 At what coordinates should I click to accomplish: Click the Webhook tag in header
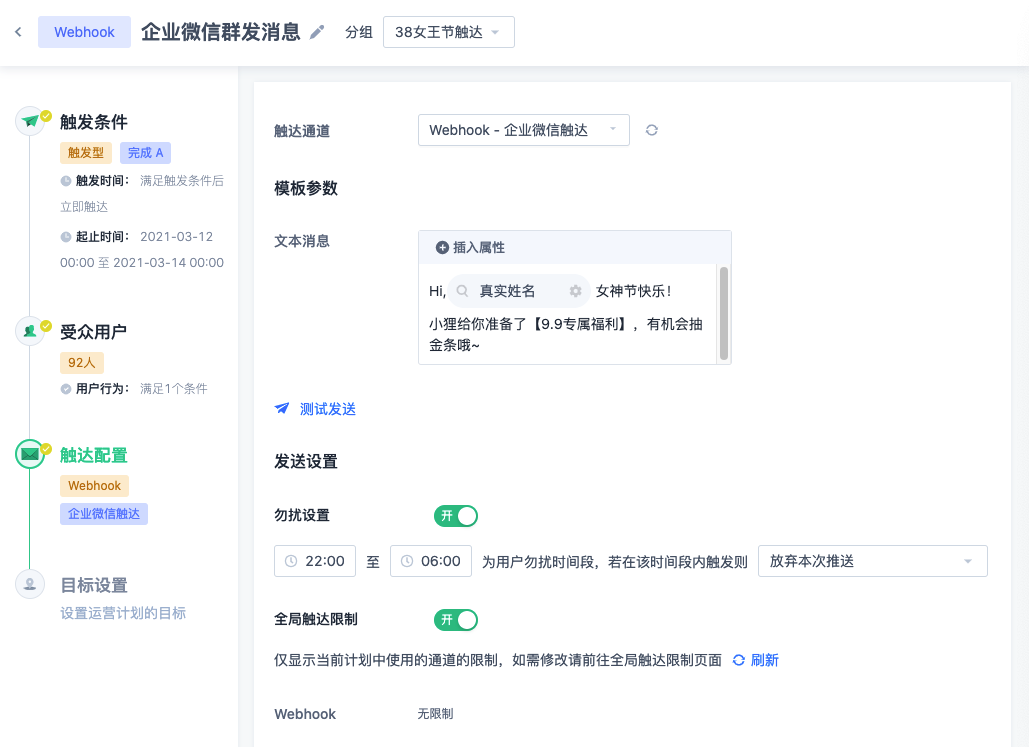click(84, 32)
